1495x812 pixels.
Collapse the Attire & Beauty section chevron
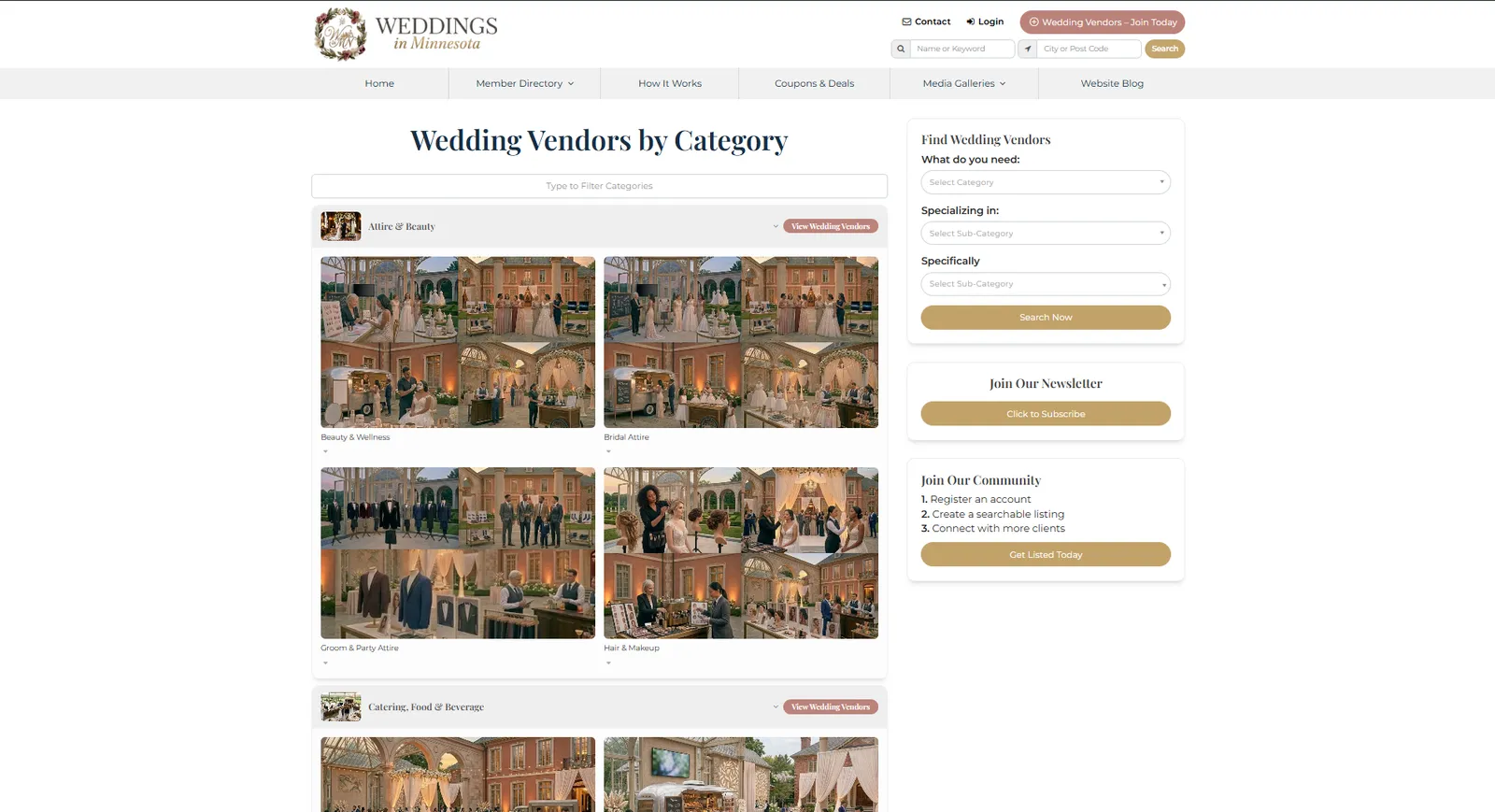click(776, 226)
